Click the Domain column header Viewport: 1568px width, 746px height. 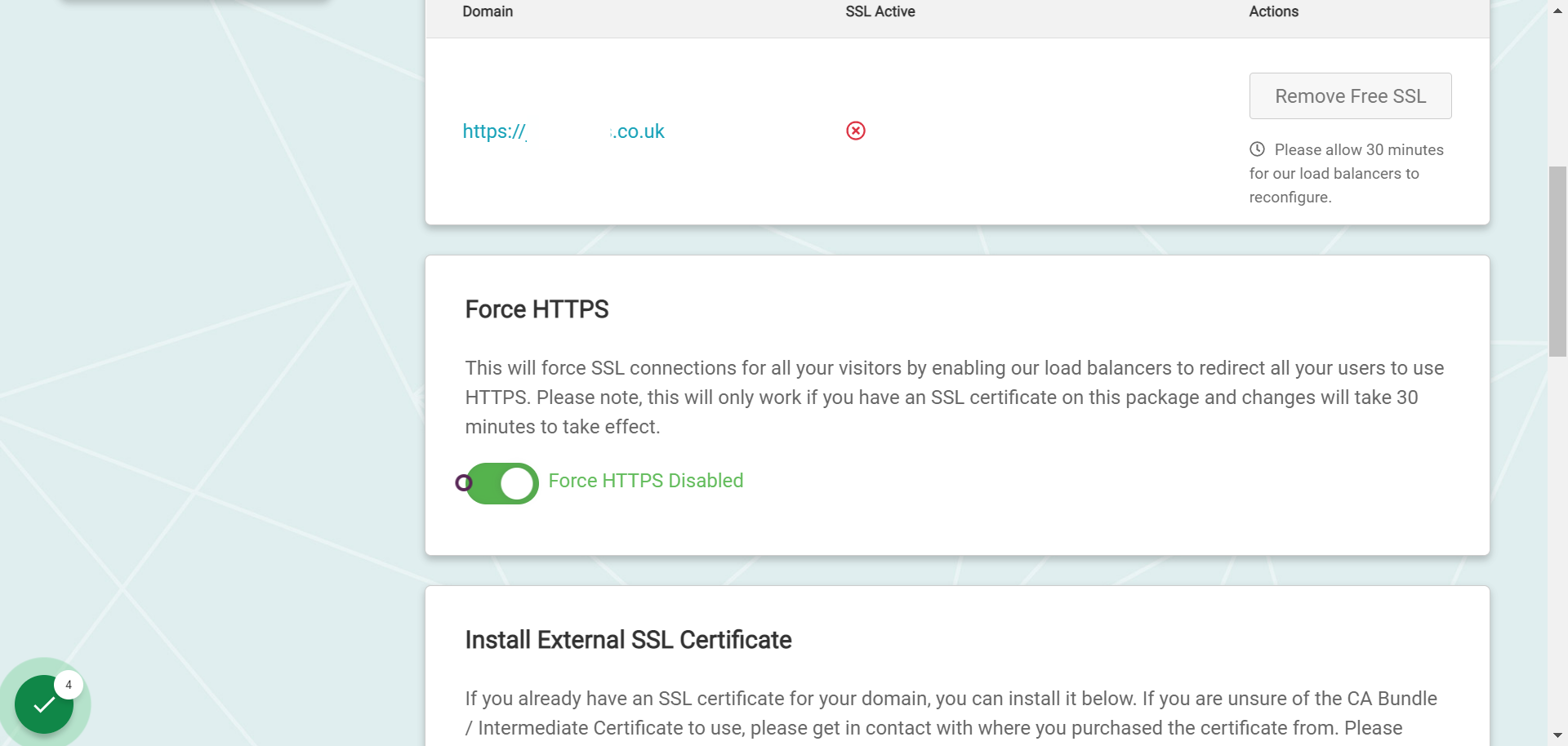click(x=488, y=11)
